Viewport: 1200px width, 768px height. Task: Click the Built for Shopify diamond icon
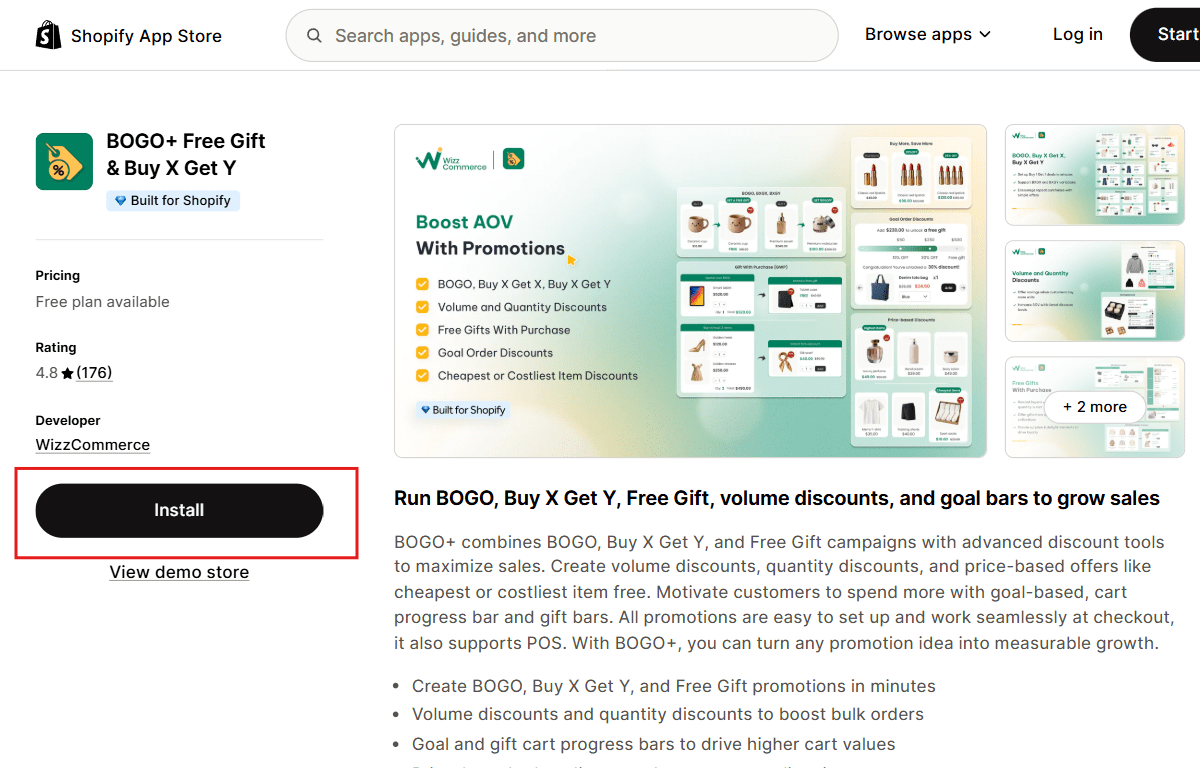coord(121,201)
